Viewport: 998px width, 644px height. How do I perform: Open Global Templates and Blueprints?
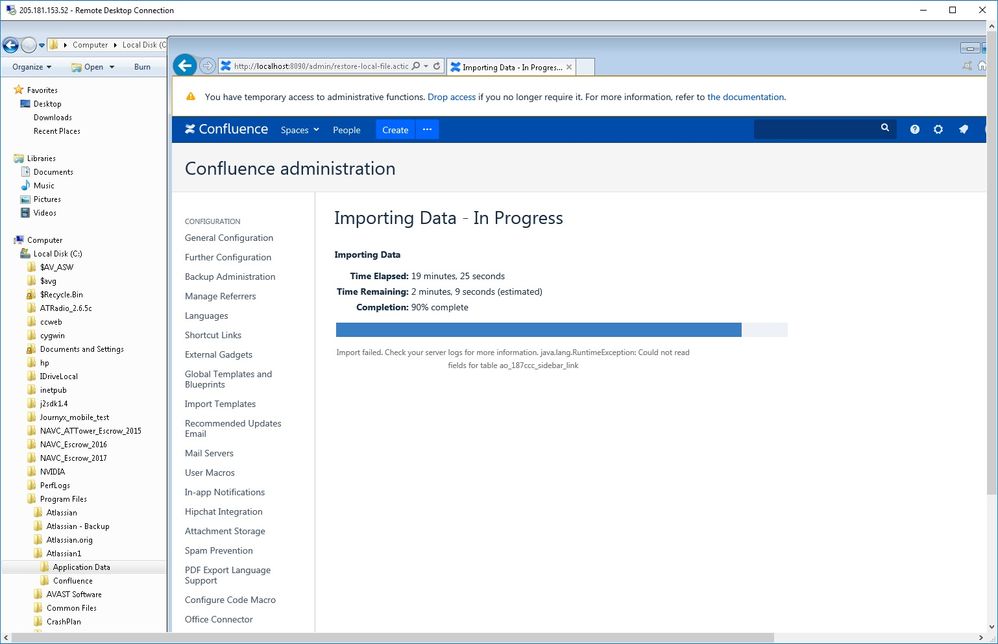point(228,379)
